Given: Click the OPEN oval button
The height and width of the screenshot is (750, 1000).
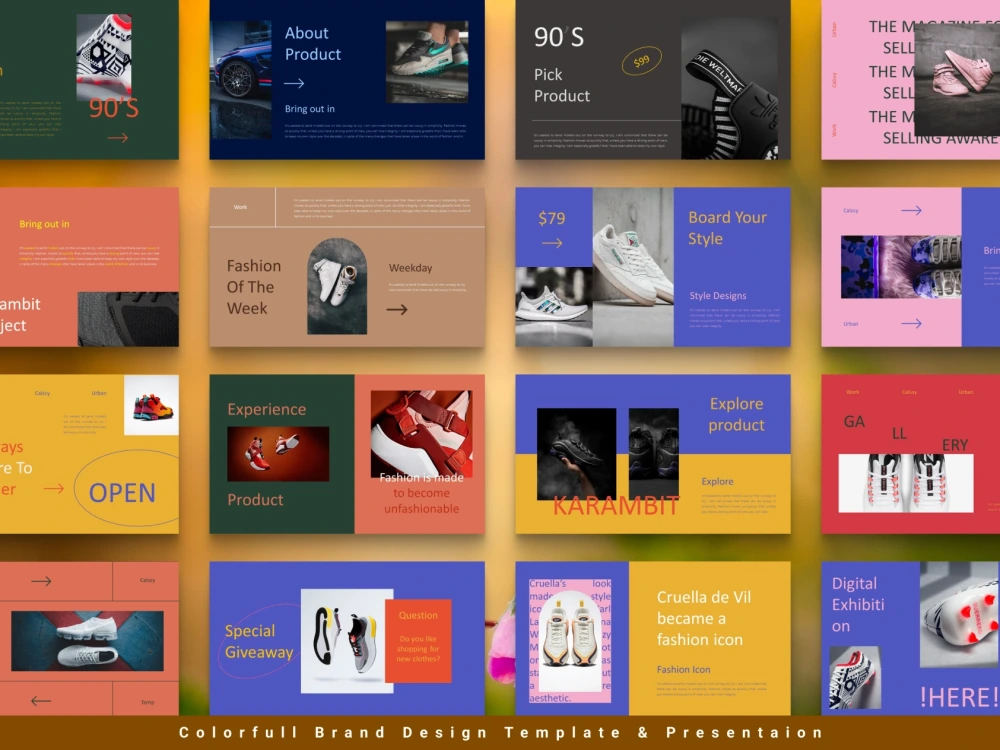Looking at the screenshot, I should (126, 490).
